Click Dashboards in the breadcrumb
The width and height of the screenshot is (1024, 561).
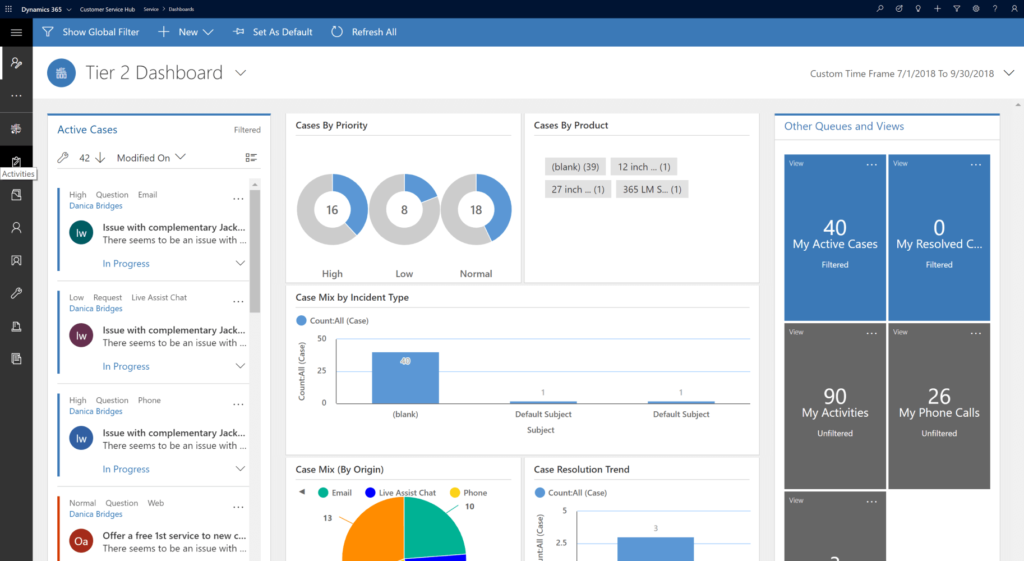[x=182, y=9]
